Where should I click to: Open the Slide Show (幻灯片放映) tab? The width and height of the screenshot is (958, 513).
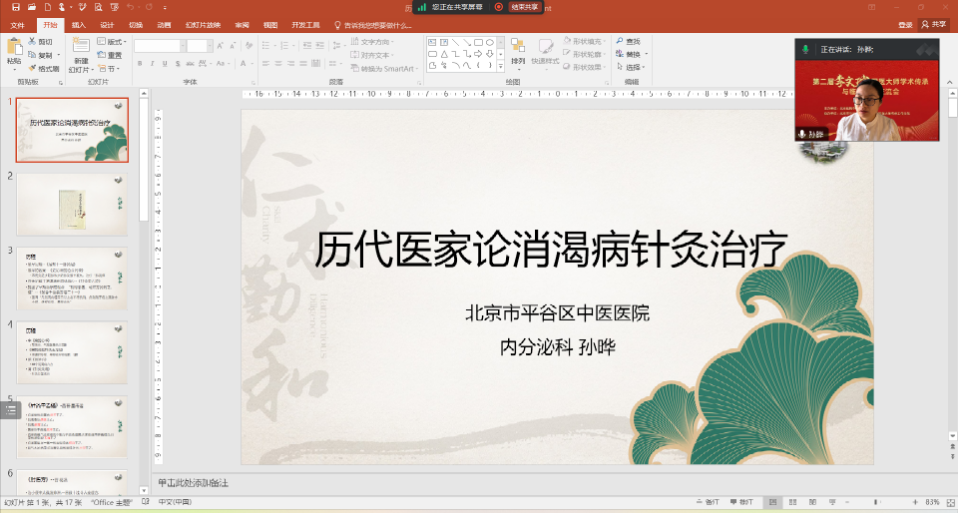point(201,24)
